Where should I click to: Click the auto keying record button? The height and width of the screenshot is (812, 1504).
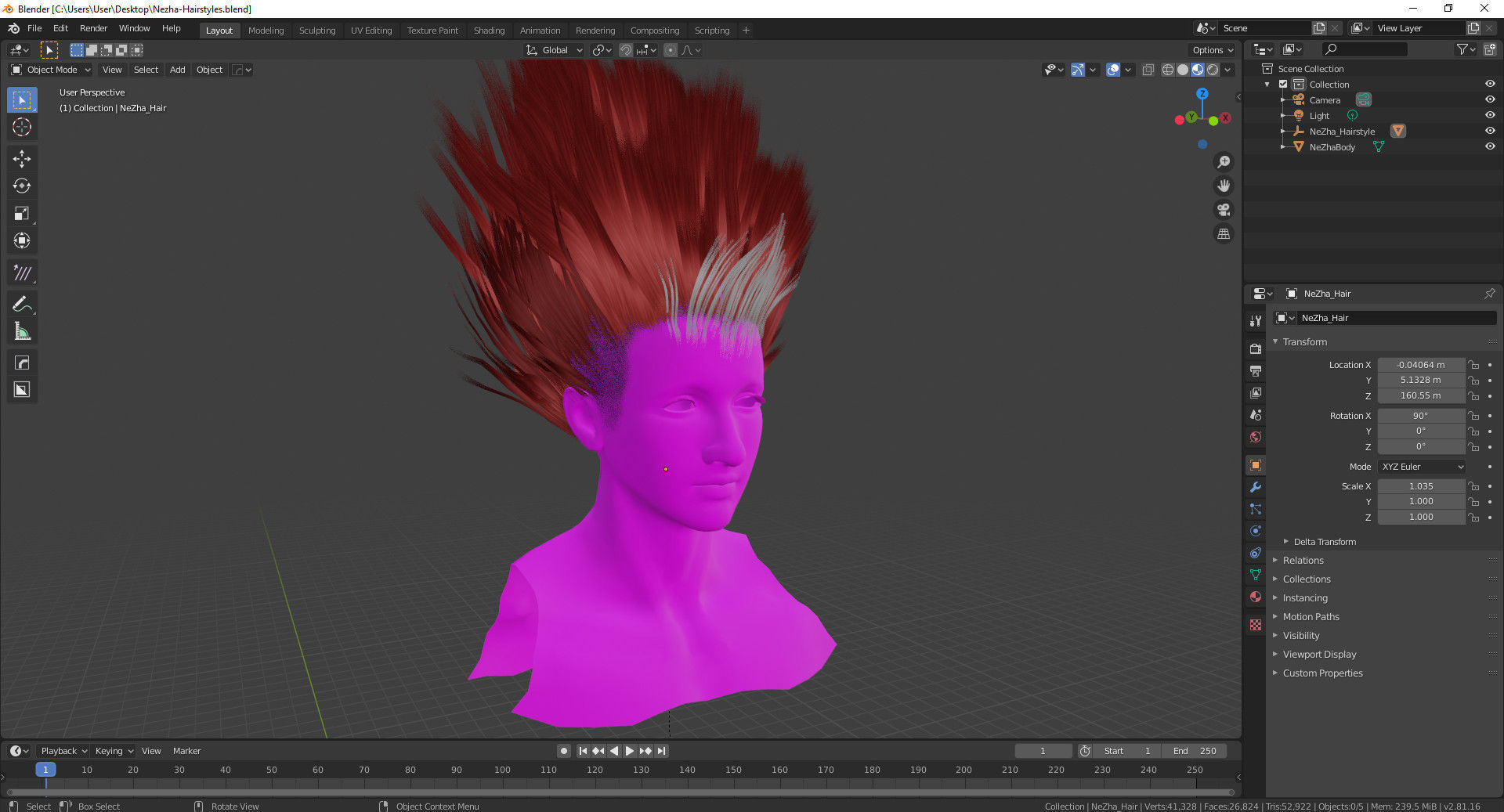tap(564, 751)
